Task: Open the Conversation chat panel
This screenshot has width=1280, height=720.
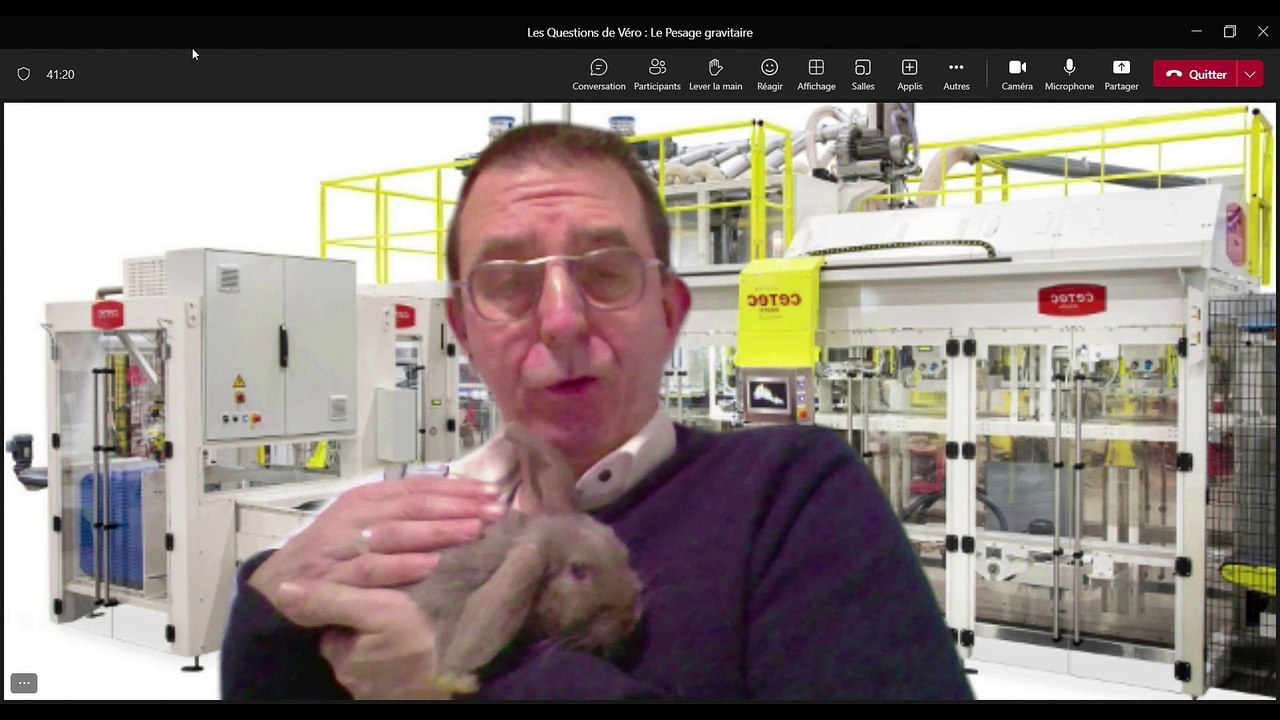Action: pos(598,74)
